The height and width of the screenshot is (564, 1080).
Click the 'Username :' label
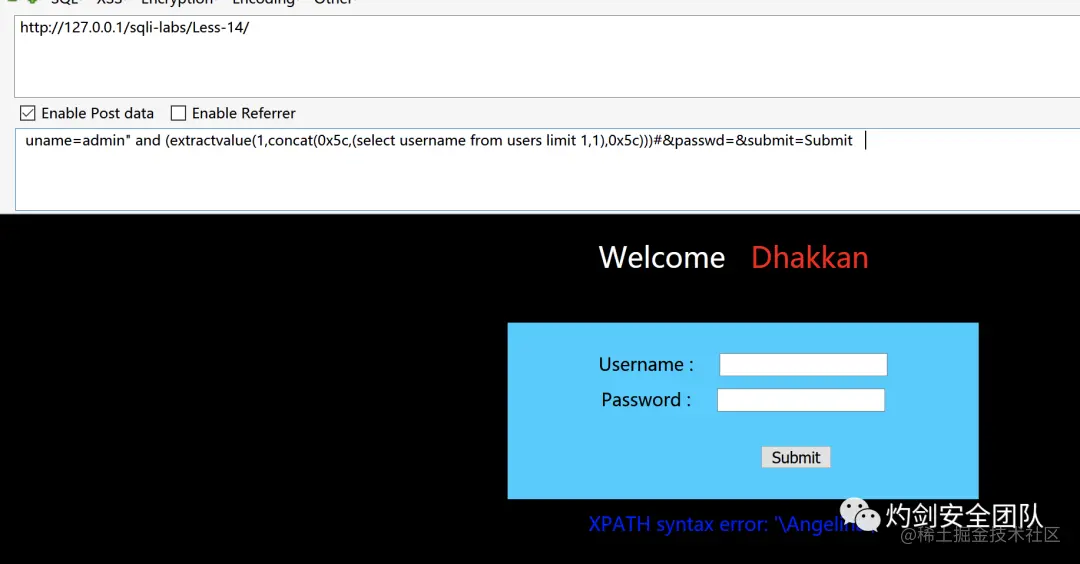(646, 364)
